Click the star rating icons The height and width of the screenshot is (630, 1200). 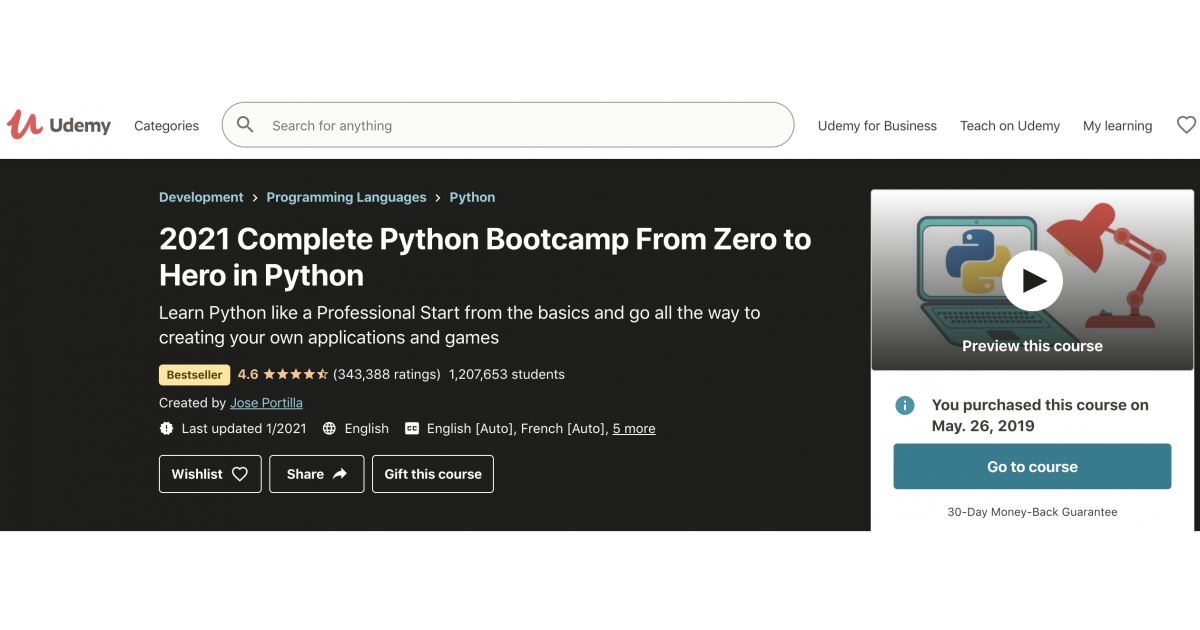(295, 374)
